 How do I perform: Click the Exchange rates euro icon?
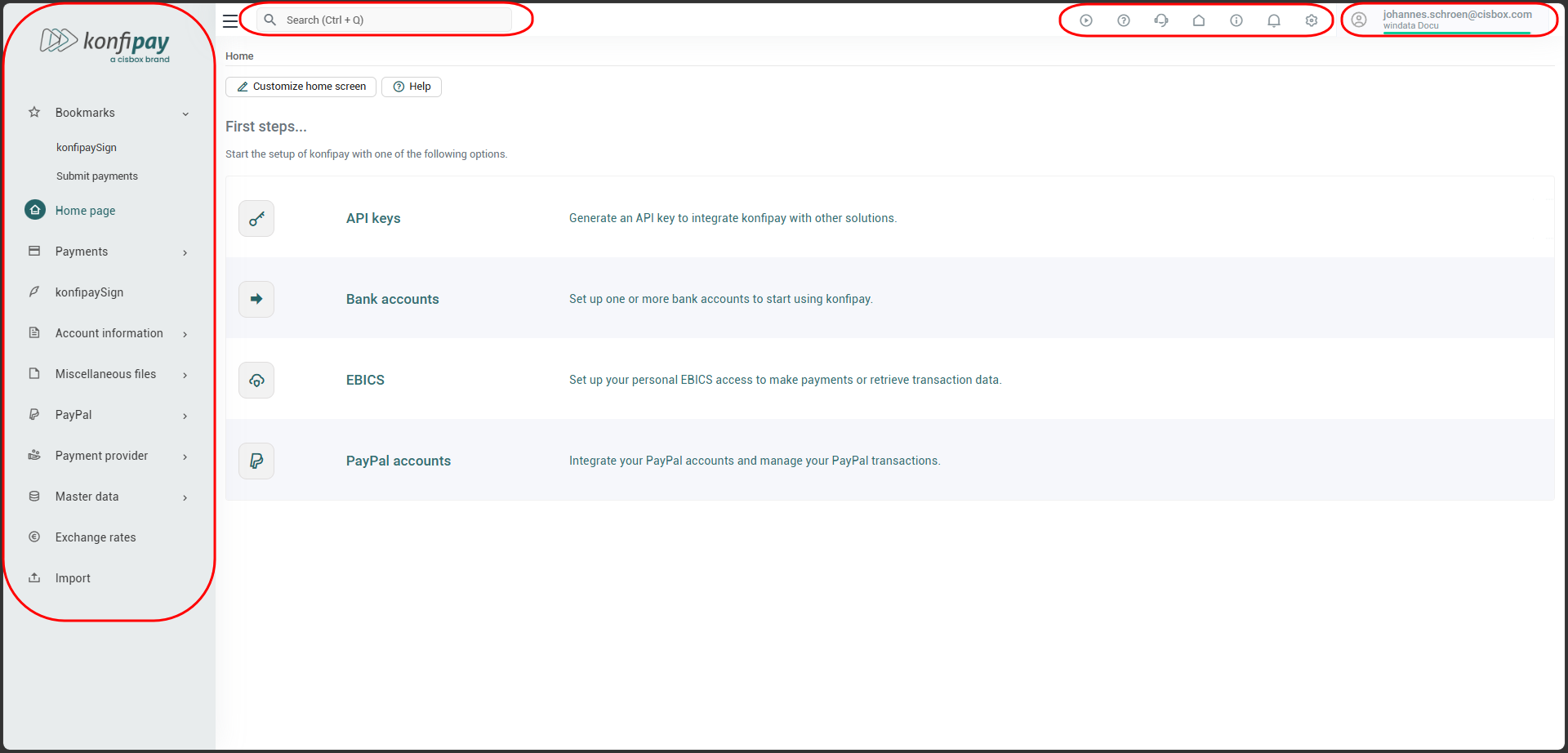point(34,537)
